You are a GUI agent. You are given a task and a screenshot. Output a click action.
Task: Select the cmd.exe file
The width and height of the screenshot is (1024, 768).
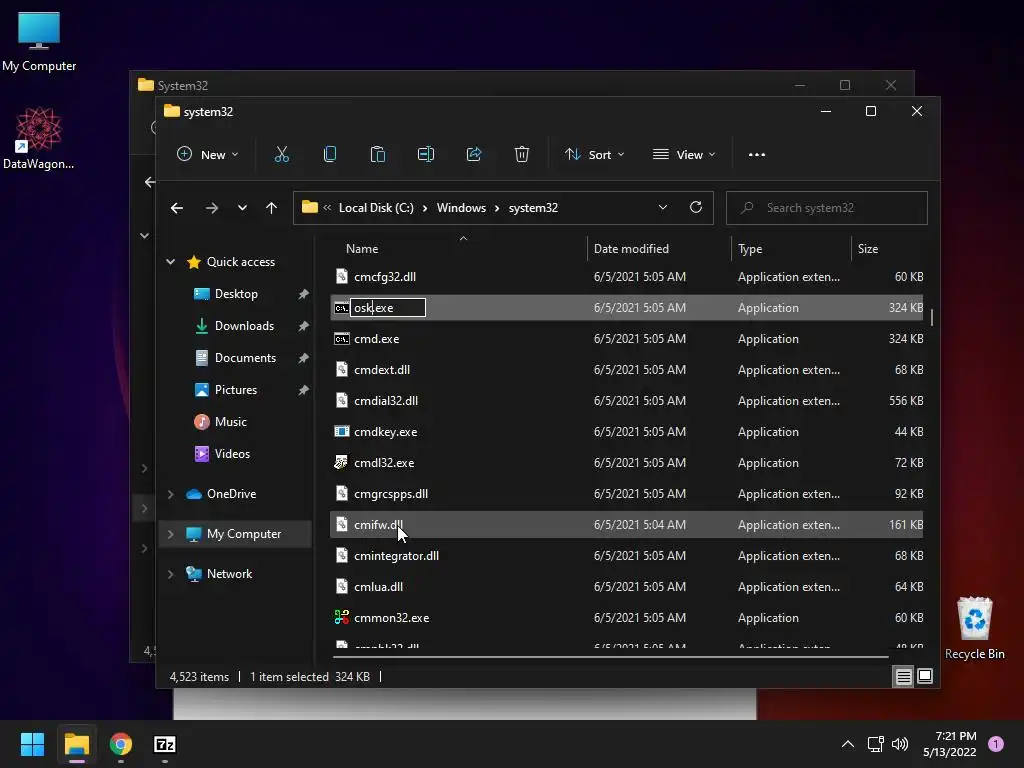click(x=626, y=339)
